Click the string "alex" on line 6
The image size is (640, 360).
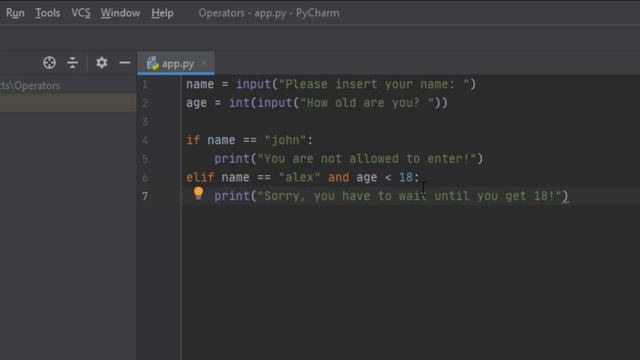pyautogui.click(x=299, y=178)
